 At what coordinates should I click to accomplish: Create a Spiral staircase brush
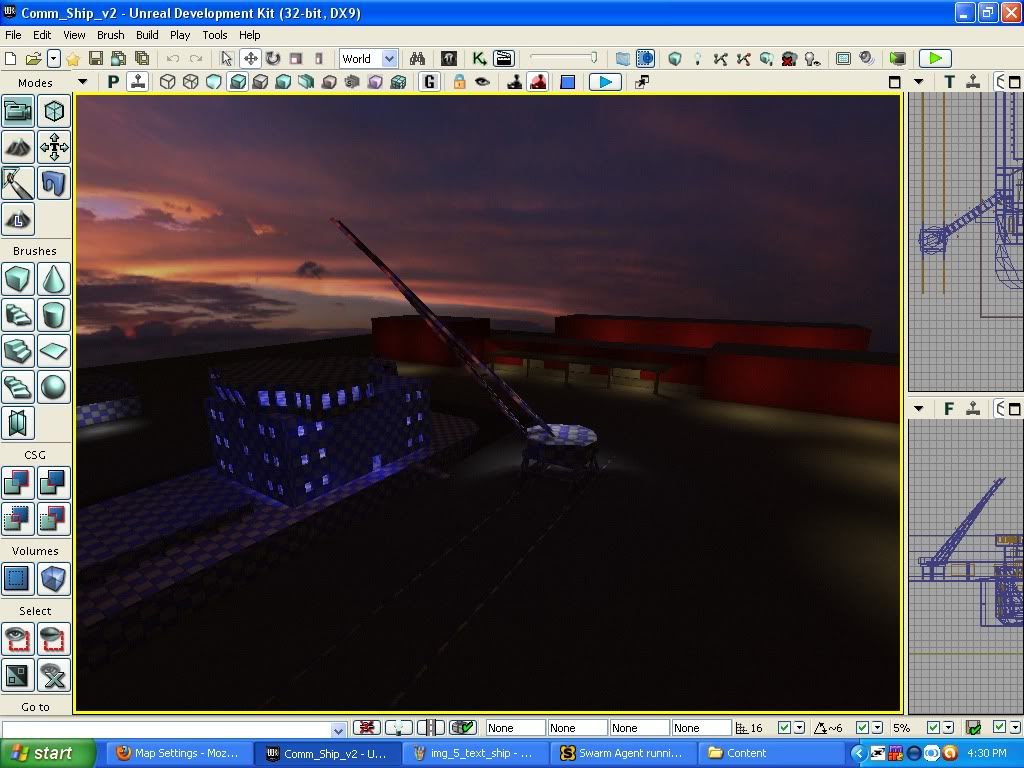pyautogui.click(x=18, y=387)
